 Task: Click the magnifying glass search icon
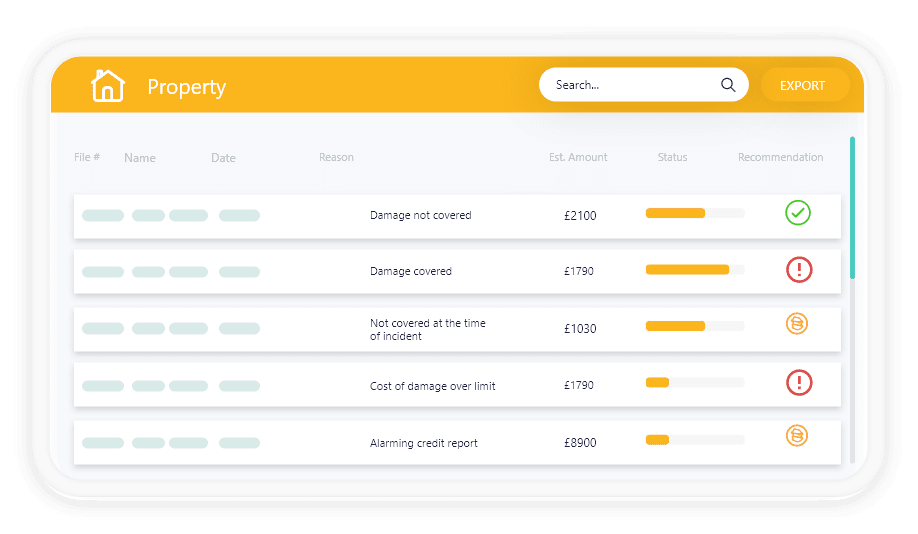(x=728, y=85)
